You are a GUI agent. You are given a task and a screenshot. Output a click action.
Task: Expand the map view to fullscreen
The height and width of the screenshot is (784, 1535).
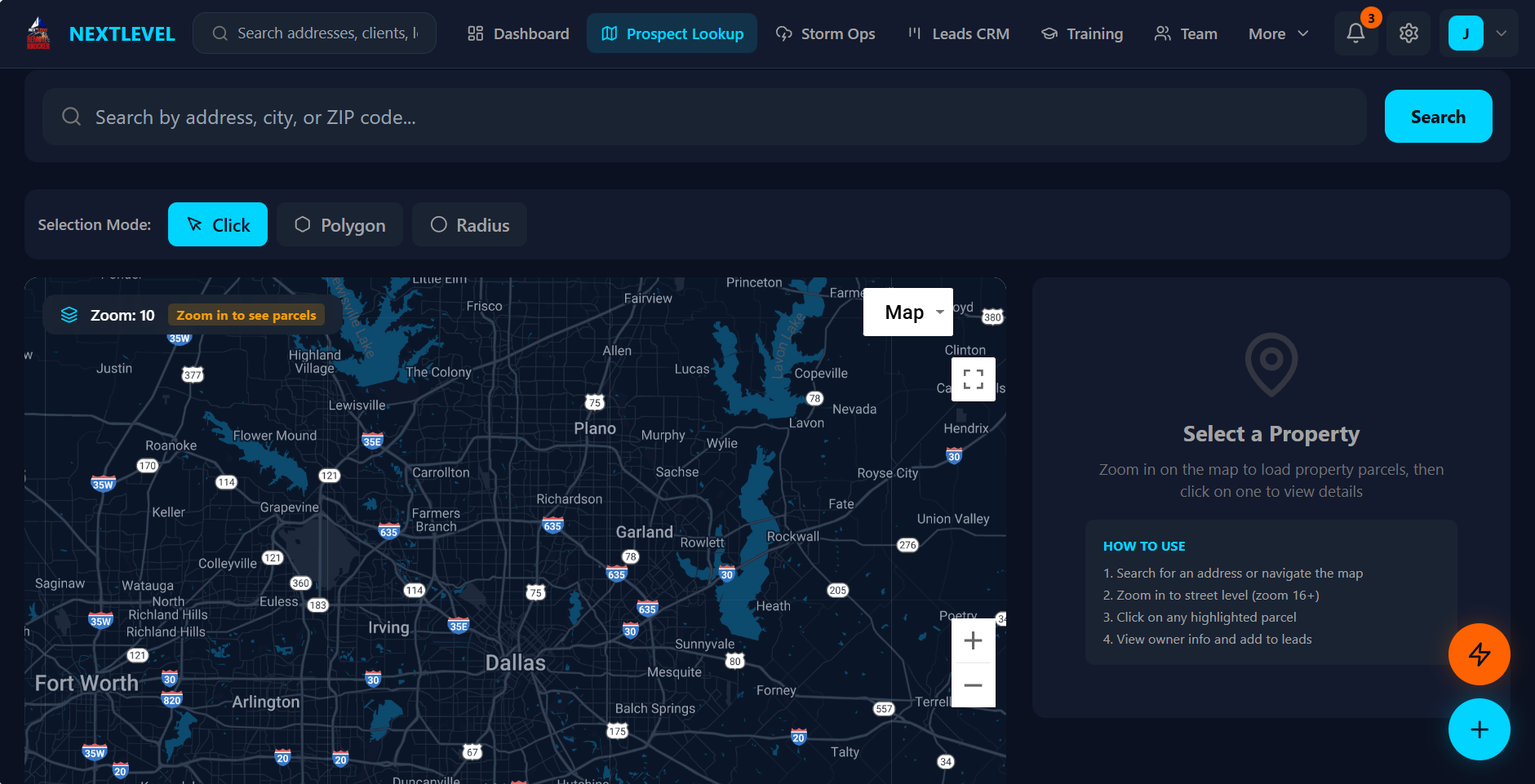tap(973, 379)
